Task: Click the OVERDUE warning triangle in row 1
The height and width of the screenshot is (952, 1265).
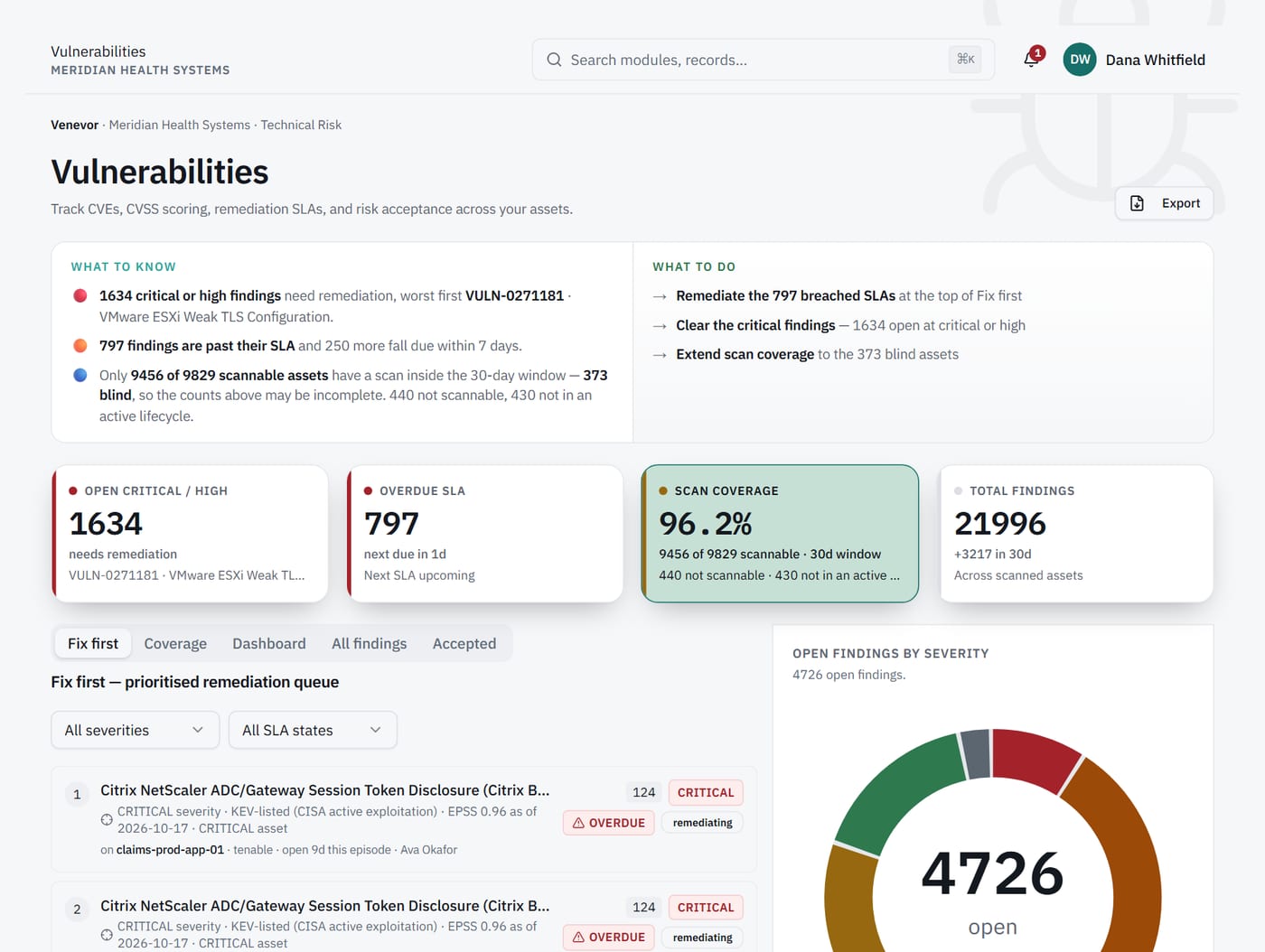Action: (x=578, y=823)
